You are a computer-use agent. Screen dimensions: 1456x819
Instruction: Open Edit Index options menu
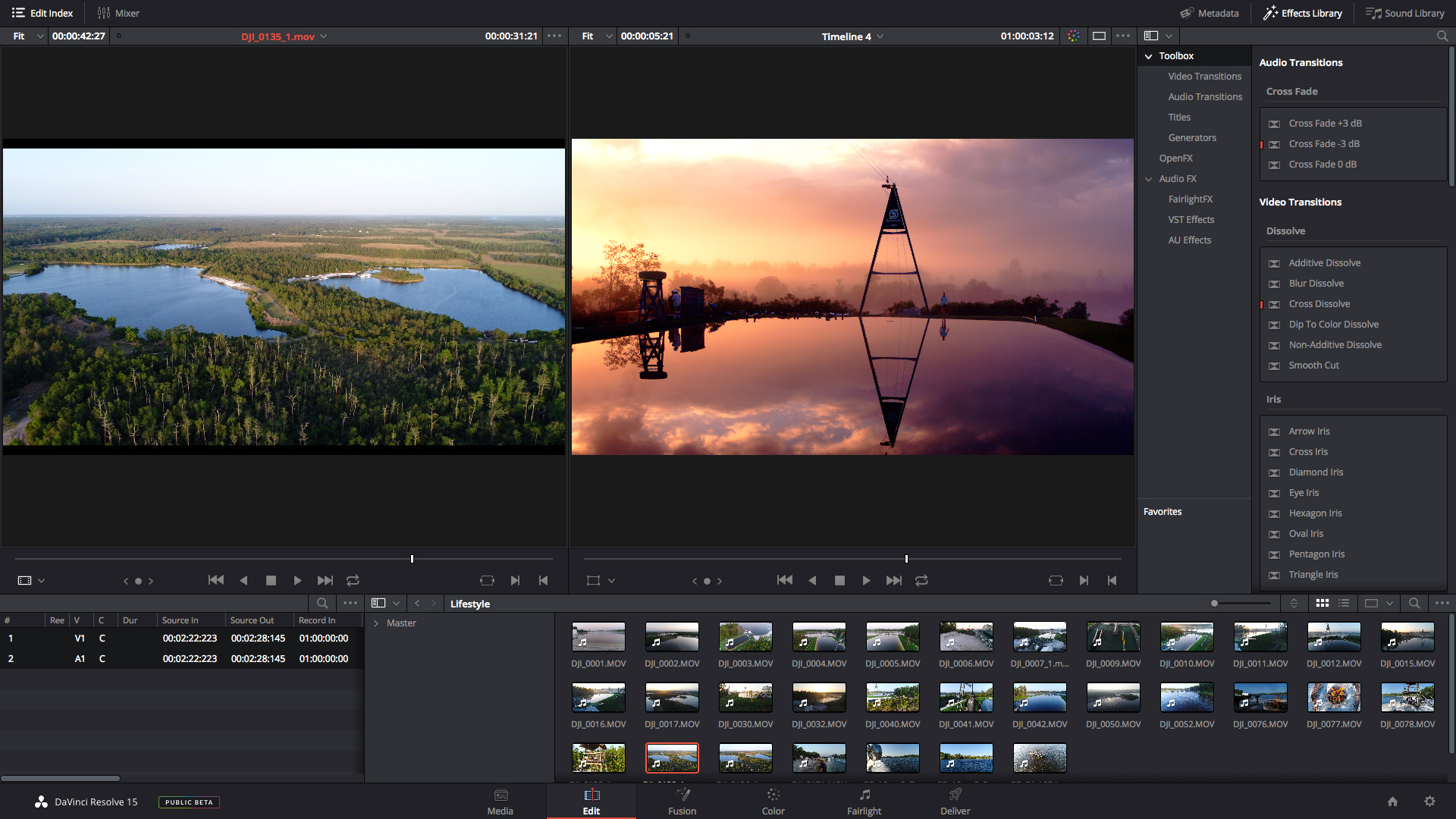pos(350,604)
